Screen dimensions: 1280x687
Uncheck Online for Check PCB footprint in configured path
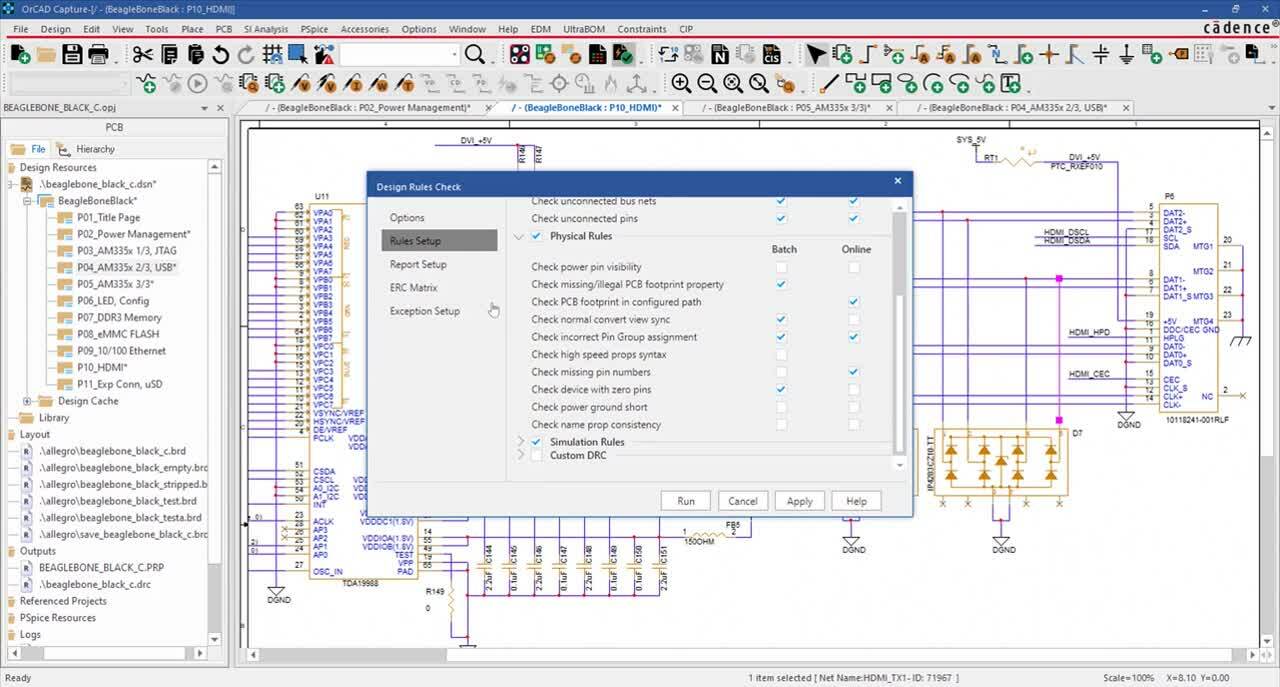coord(854,302)
